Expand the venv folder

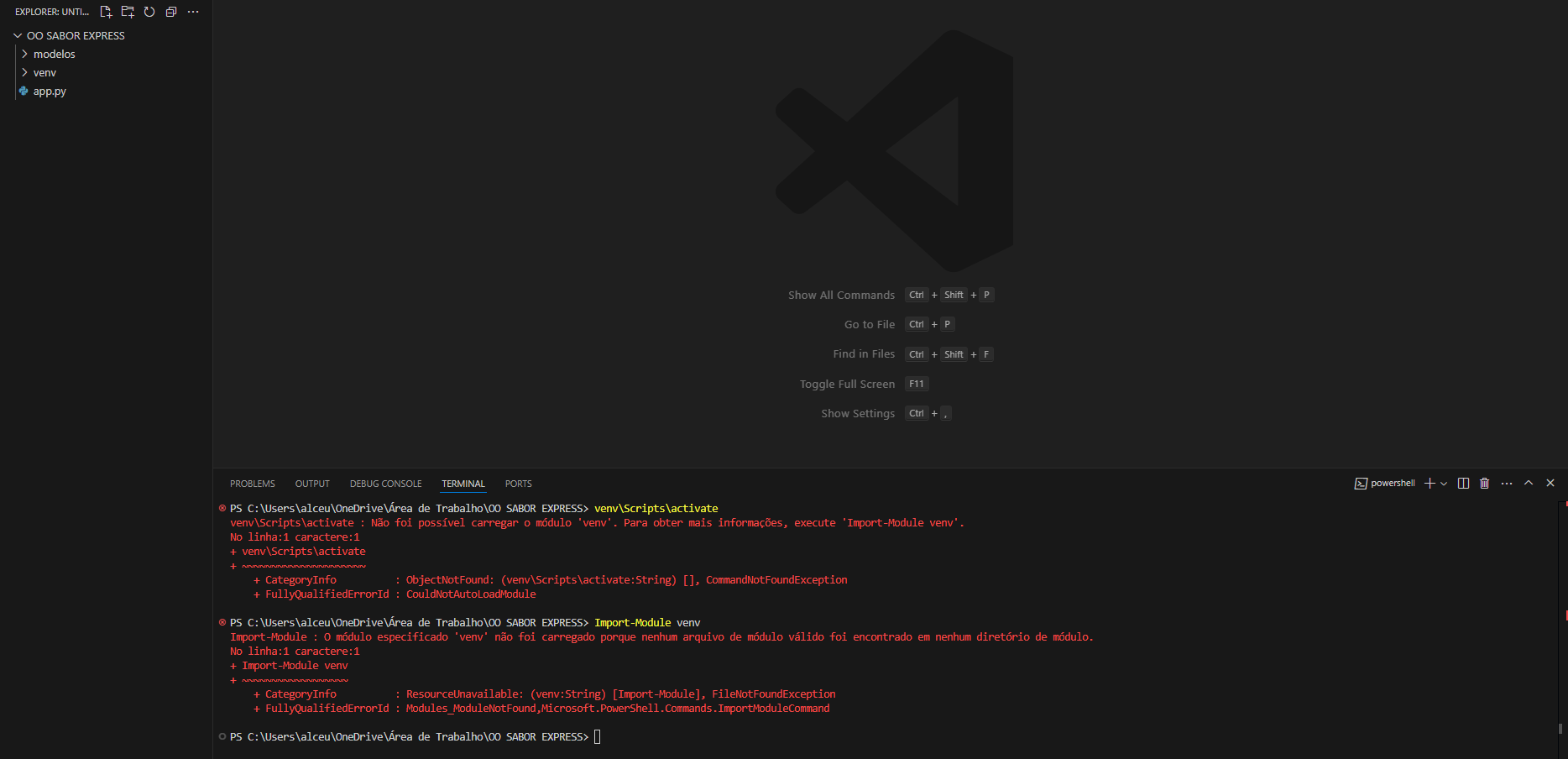coord(25,72)
